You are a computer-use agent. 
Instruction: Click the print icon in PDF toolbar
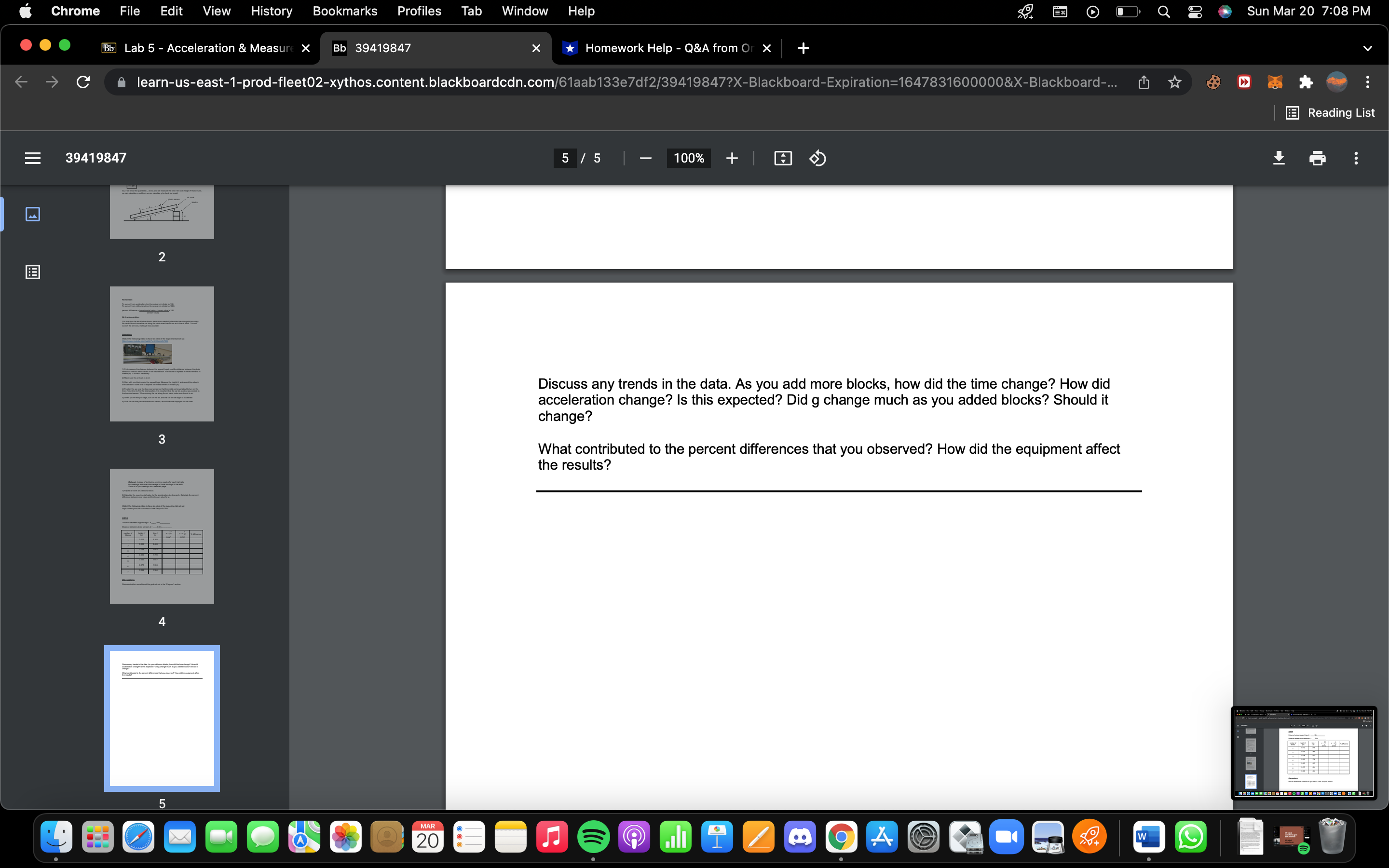(1317, 158)
